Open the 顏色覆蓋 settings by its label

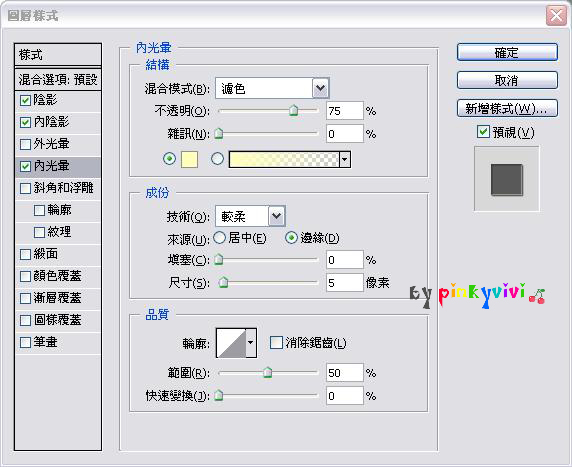[57, 276]
